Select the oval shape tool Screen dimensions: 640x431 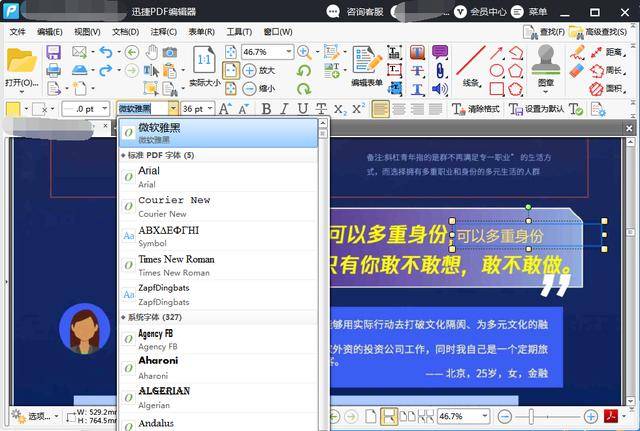click(x=496, y=70)
